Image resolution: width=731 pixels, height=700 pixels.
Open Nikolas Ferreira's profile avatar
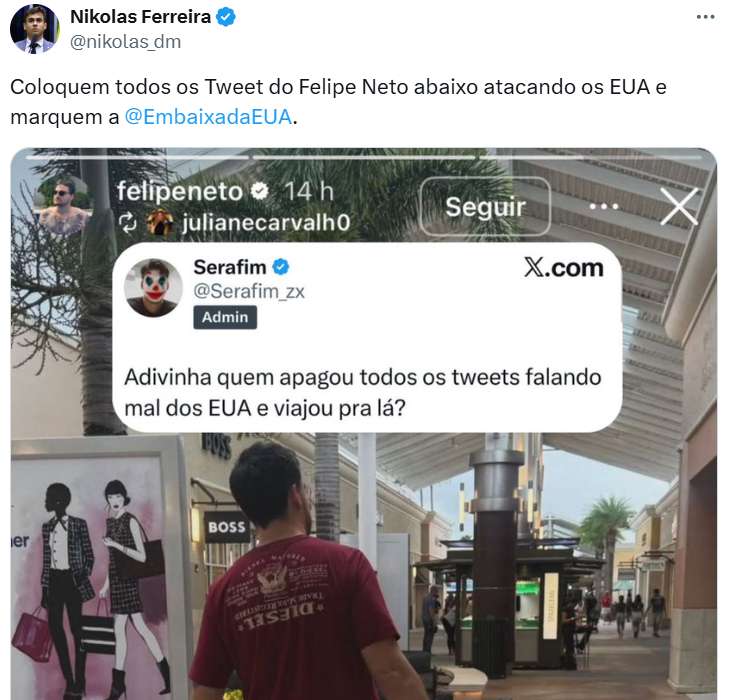click(x=34, y=29)
